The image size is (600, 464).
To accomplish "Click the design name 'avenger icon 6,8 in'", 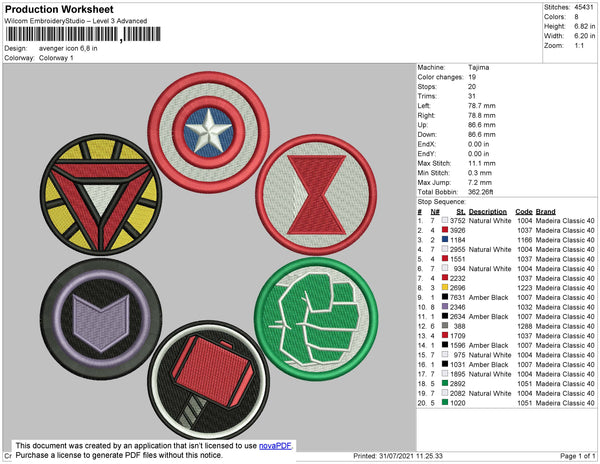I will point(68,49).
